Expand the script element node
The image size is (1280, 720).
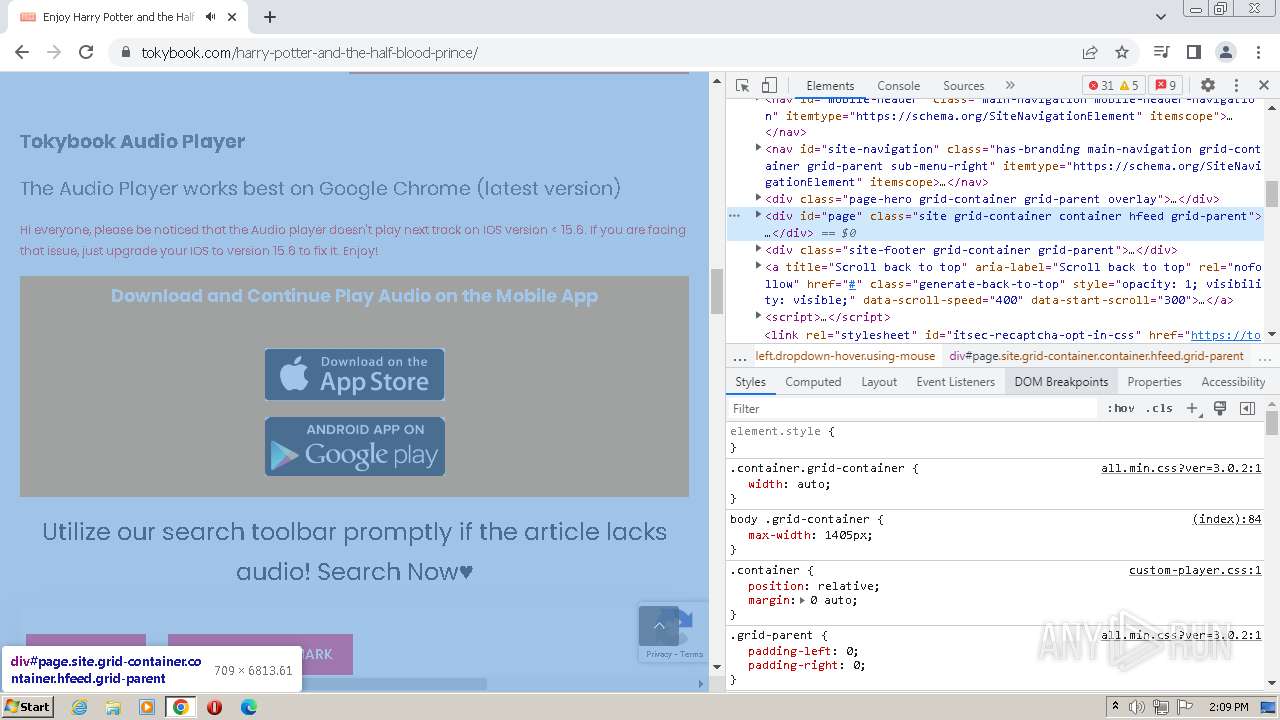tap(758, 316)
